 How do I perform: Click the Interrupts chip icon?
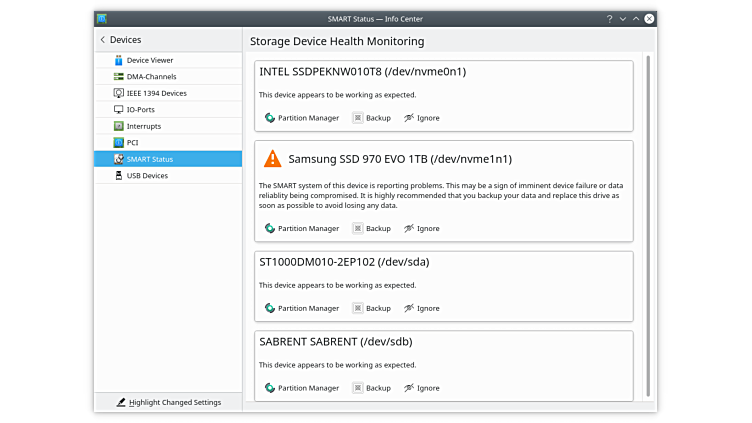pyautogui.click(x=119, y=126)
